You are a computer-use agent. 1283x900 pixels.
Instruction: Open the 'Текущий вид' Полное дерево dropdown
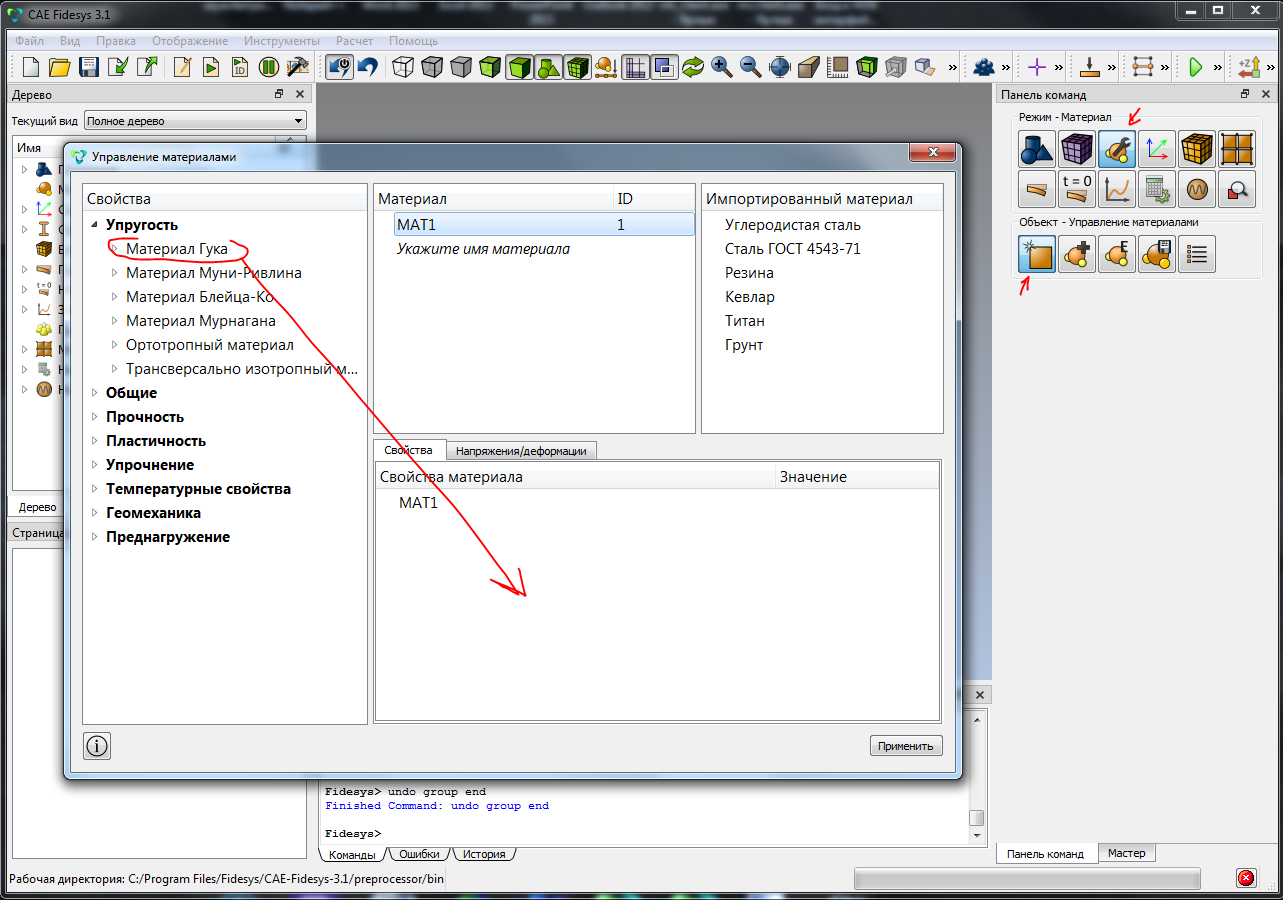[x=195, y=121]
